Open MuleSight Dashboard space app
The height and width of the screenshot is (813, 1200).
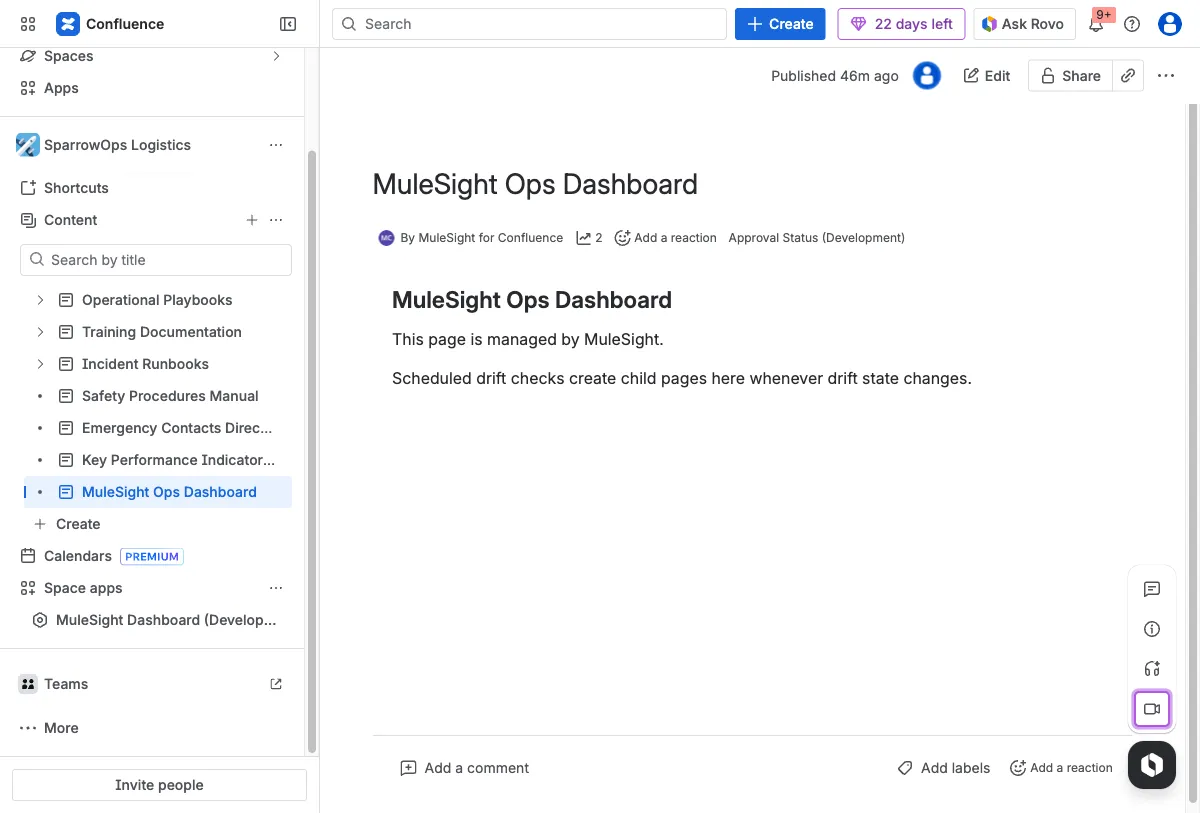tap(165, 620)
